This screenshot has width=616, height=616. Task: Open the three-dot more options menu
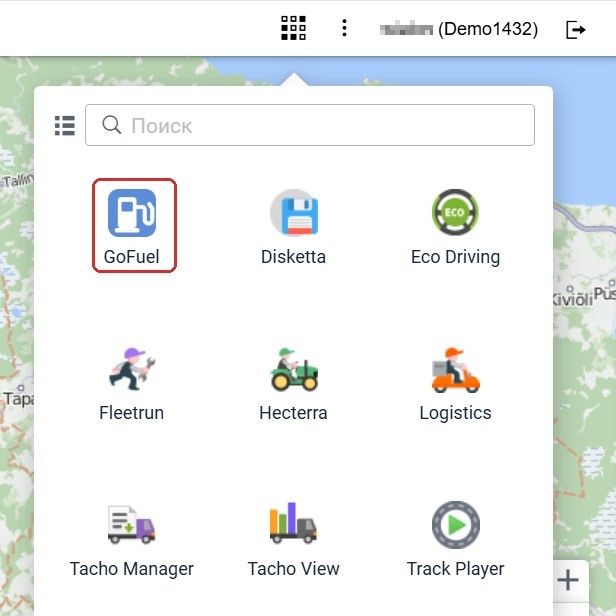tap(345, 28)
